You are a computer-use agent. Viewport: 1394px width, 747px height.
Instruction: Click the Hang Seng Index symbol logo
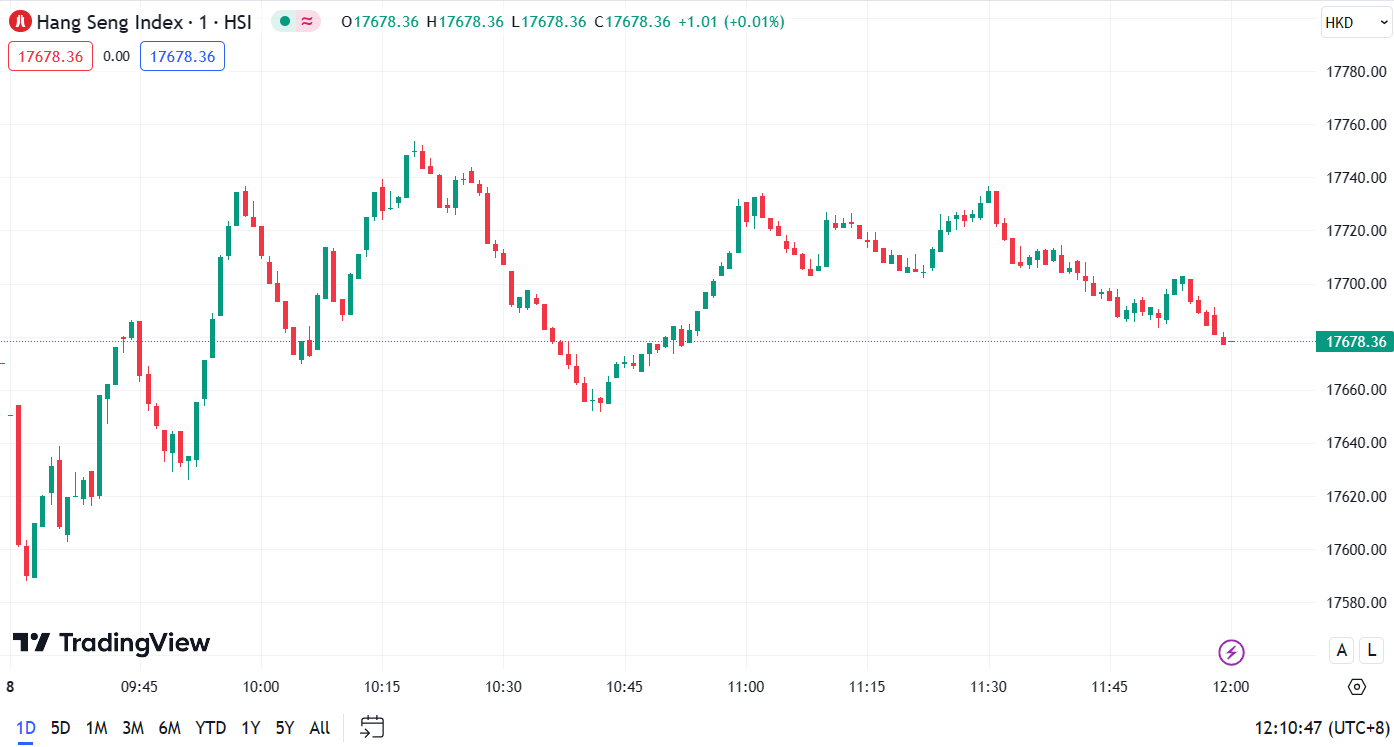point(21,21)
